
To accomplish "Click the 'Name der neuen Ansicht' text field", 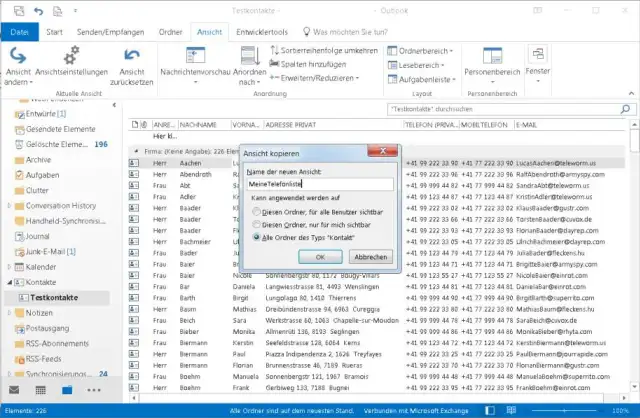I will (320, 184).
